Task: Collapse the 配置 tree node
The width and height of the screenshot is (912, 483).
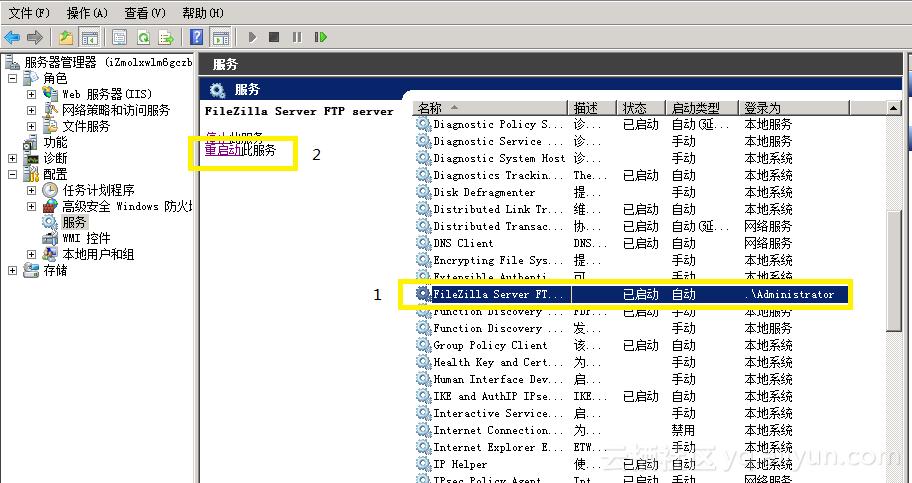Action: click(12, 174)
